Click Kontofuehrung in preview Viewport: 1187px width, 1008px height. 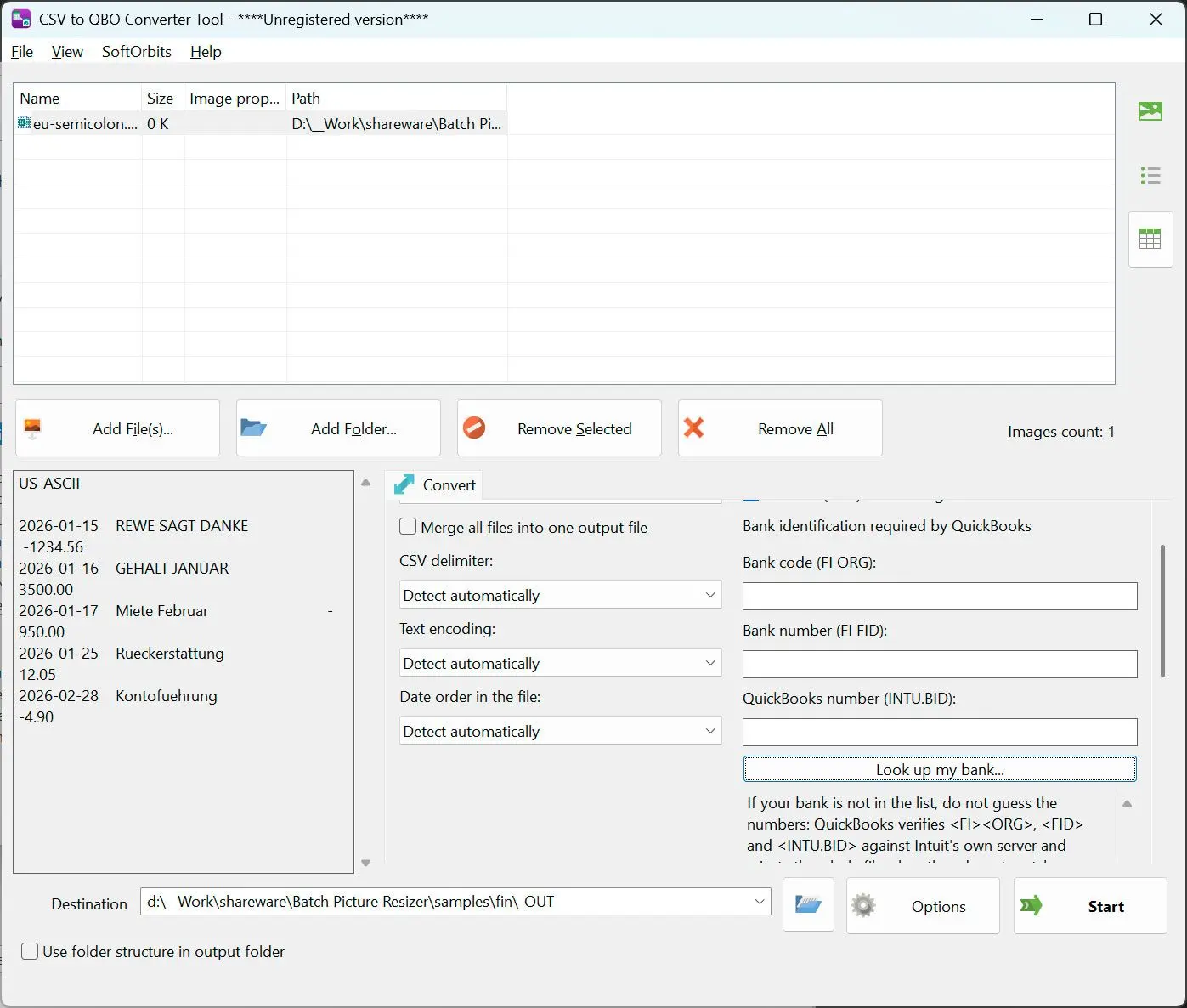[x=167, y=695]
